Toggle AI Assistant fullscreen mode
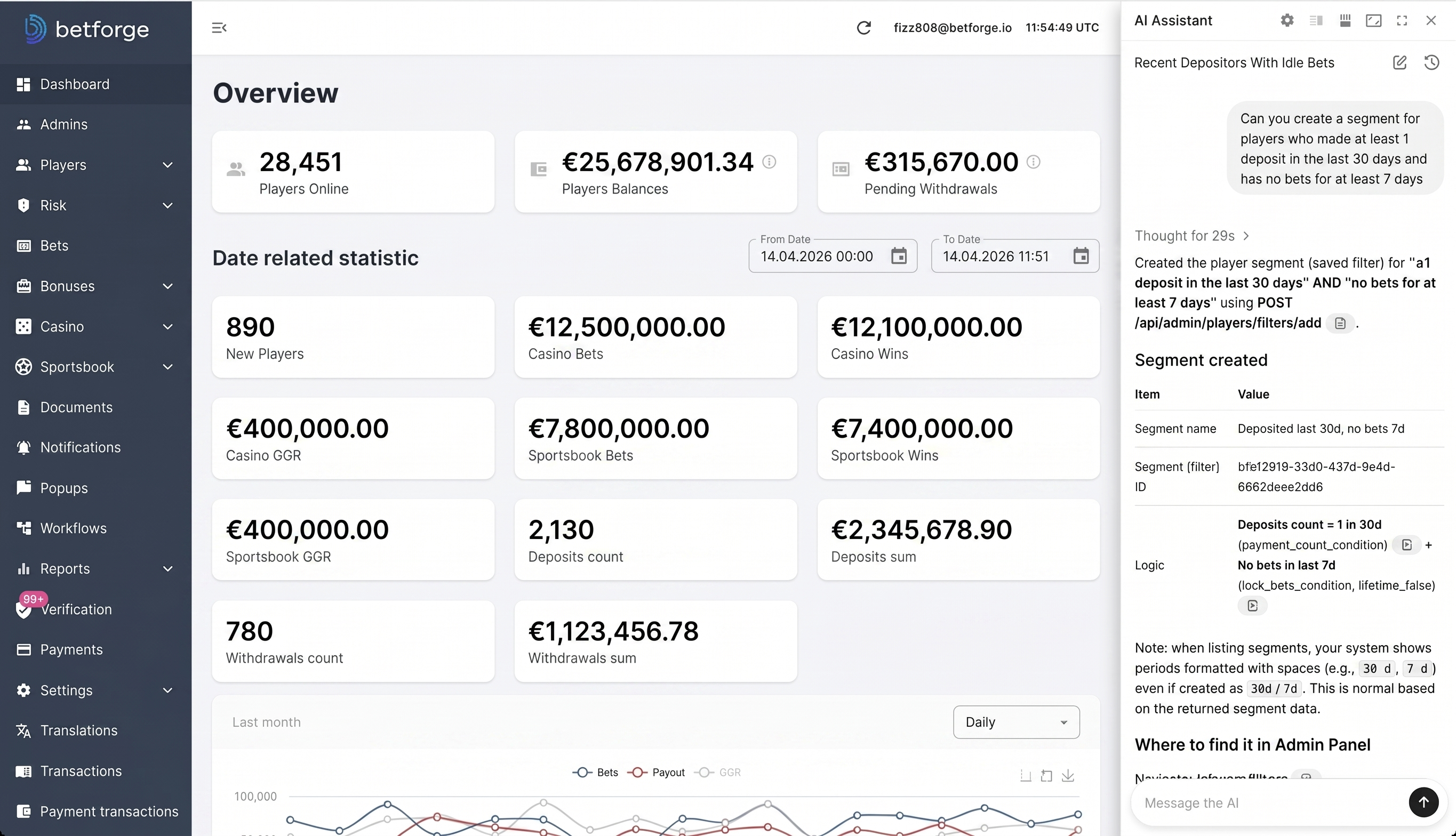 [1402, 21]
